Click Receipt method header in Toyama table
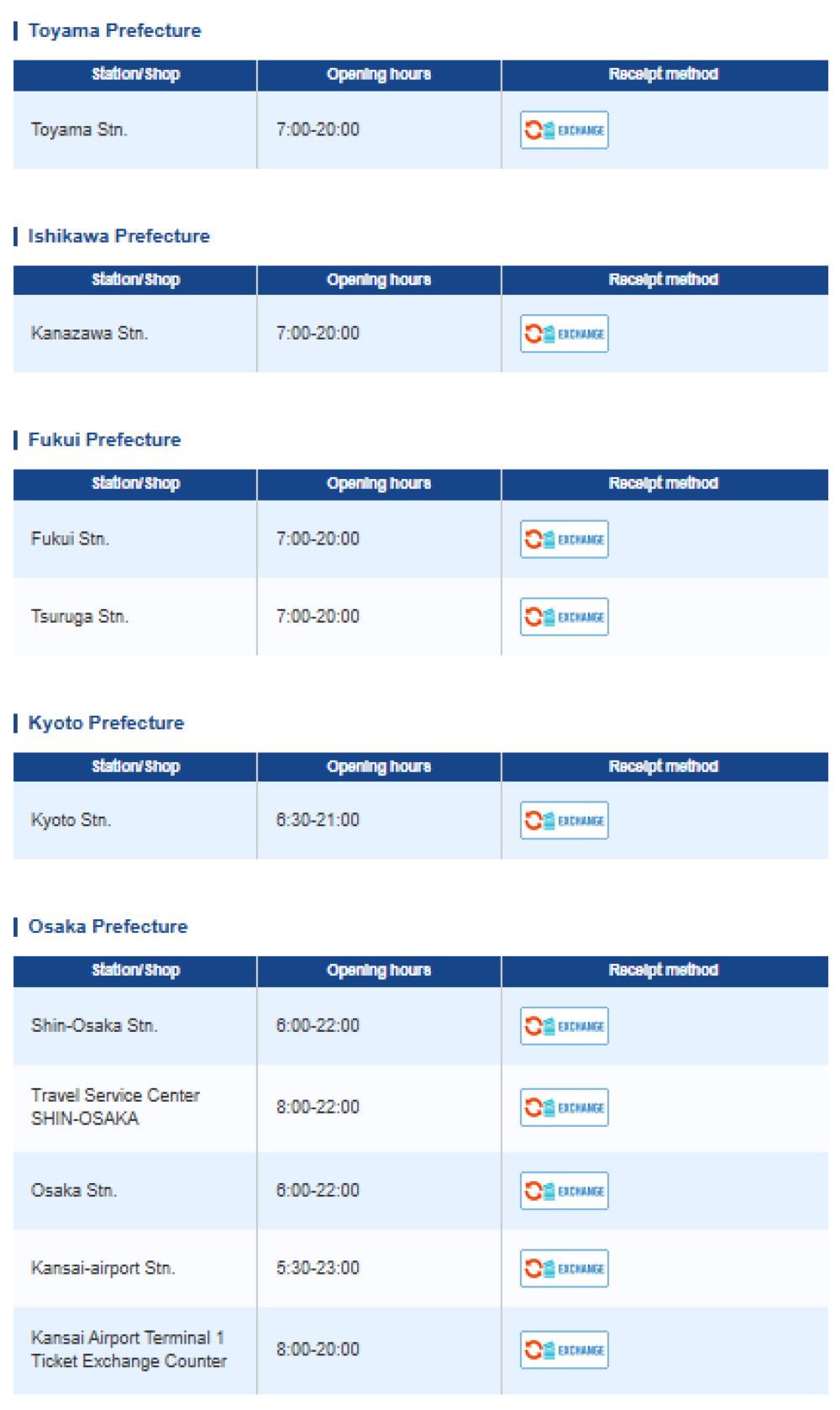The image size is (840, 1410). (x=663, y=74)
